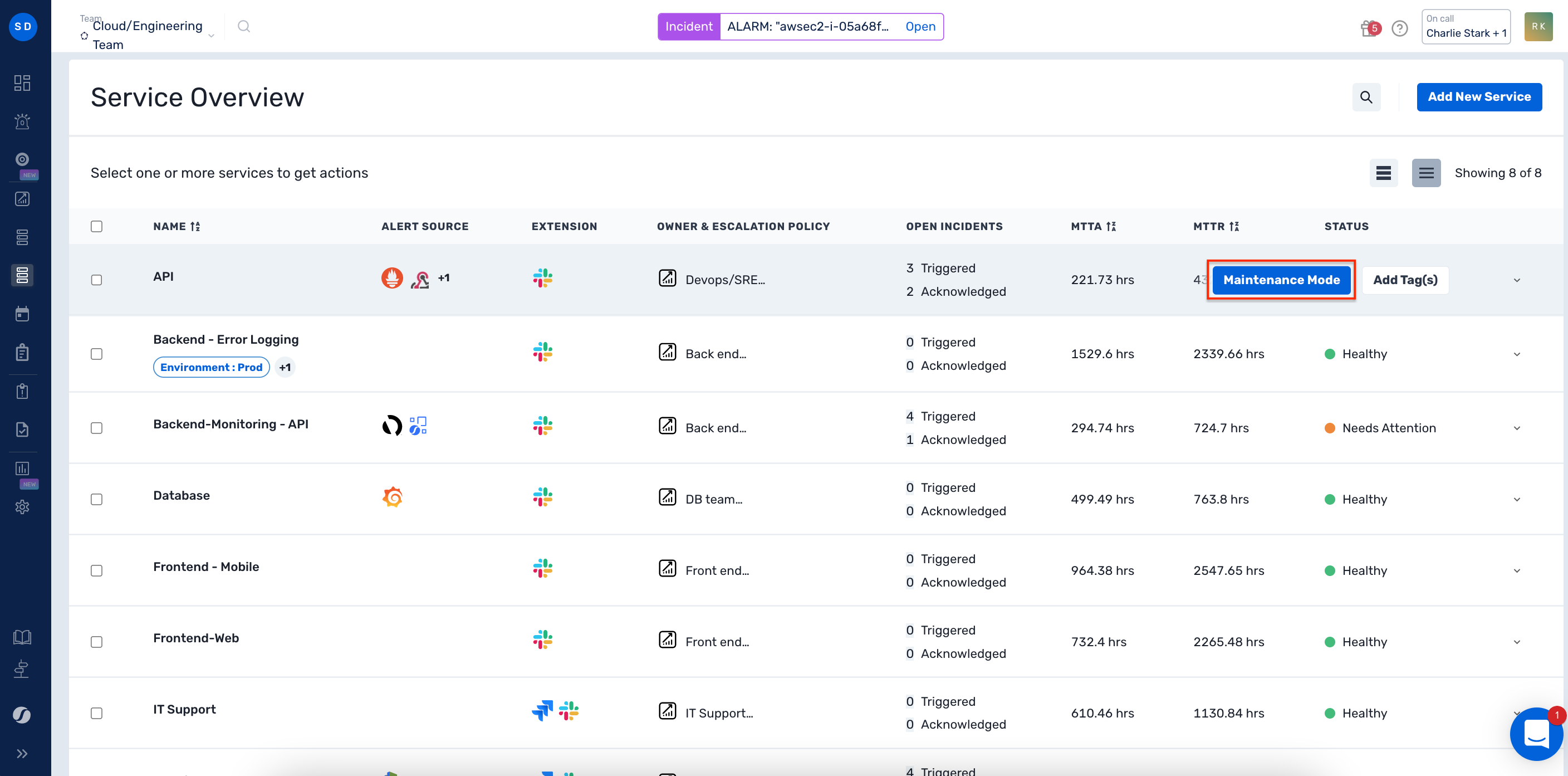Viewport: 1568px width, 776px height.
Task: Open the document checkmark icon in sidebar
Action: pyautogui.click(x=22, y=430)
